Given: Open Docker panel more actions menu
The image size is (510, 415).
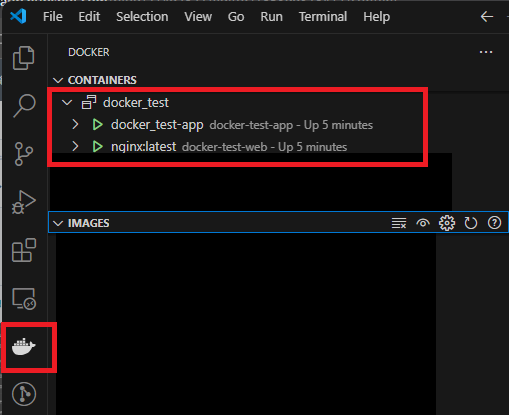Looking at the screenshot, I should pos(486,52).
